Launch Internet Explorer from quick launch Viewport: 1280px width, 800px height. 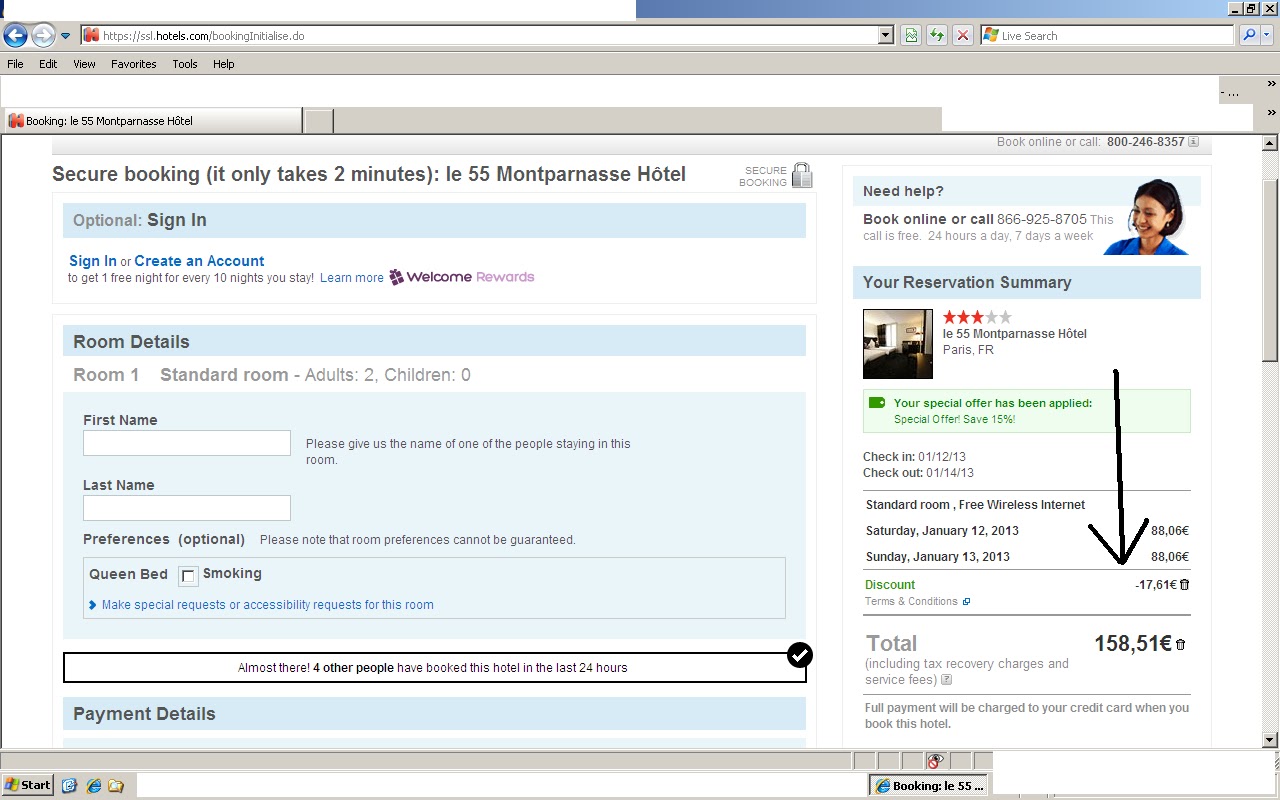click(93, 786)
